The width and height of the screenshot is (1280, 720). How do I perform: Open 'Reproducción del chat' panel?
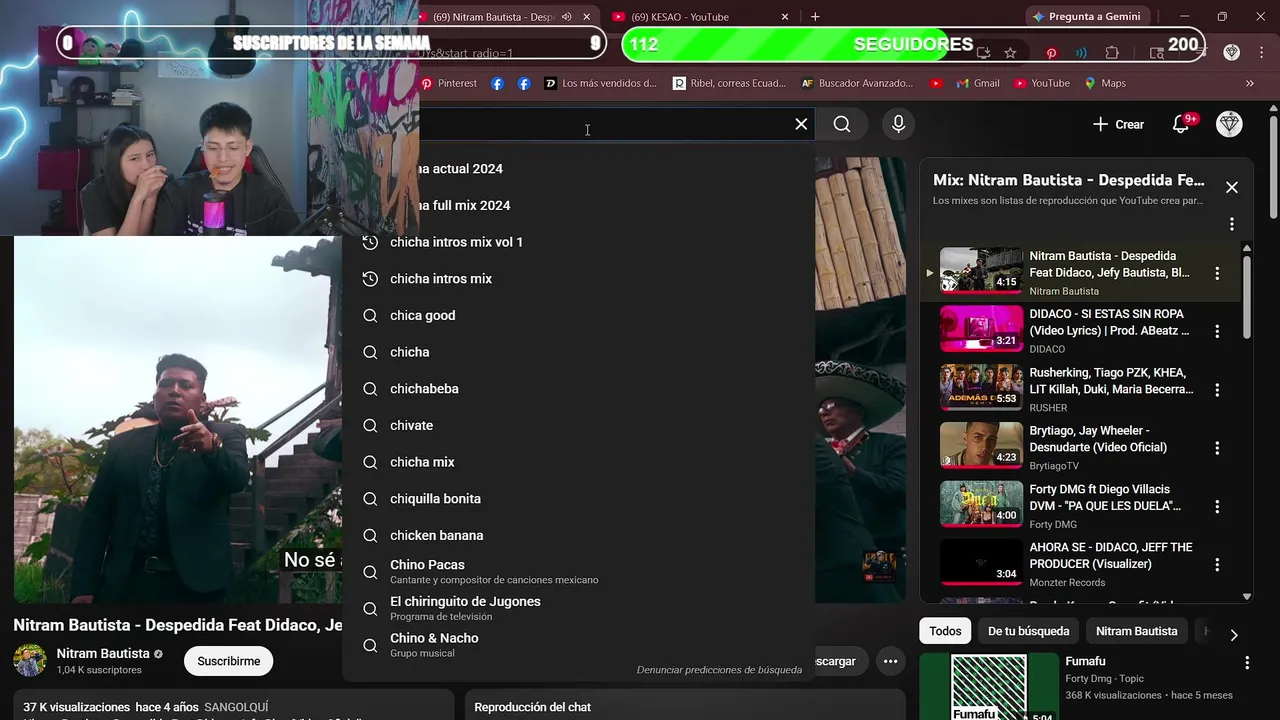[685, 707]
